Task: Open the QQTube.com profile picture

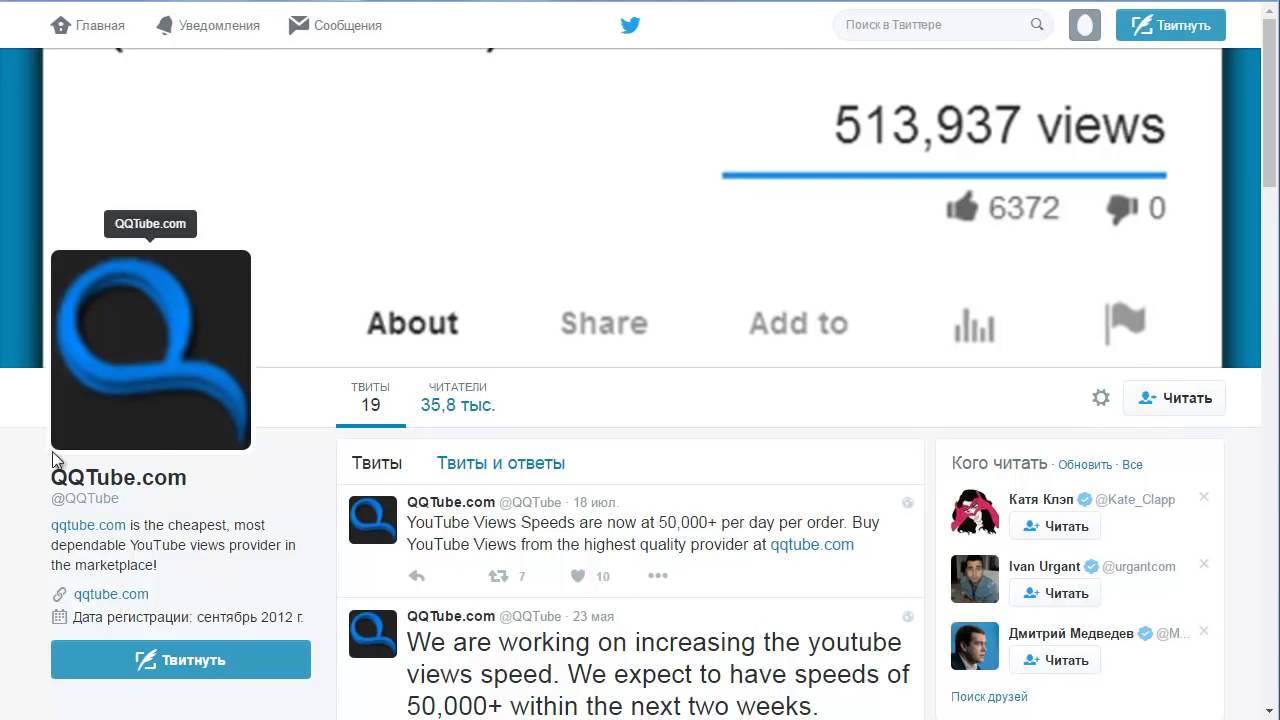Action: point(151,350)
